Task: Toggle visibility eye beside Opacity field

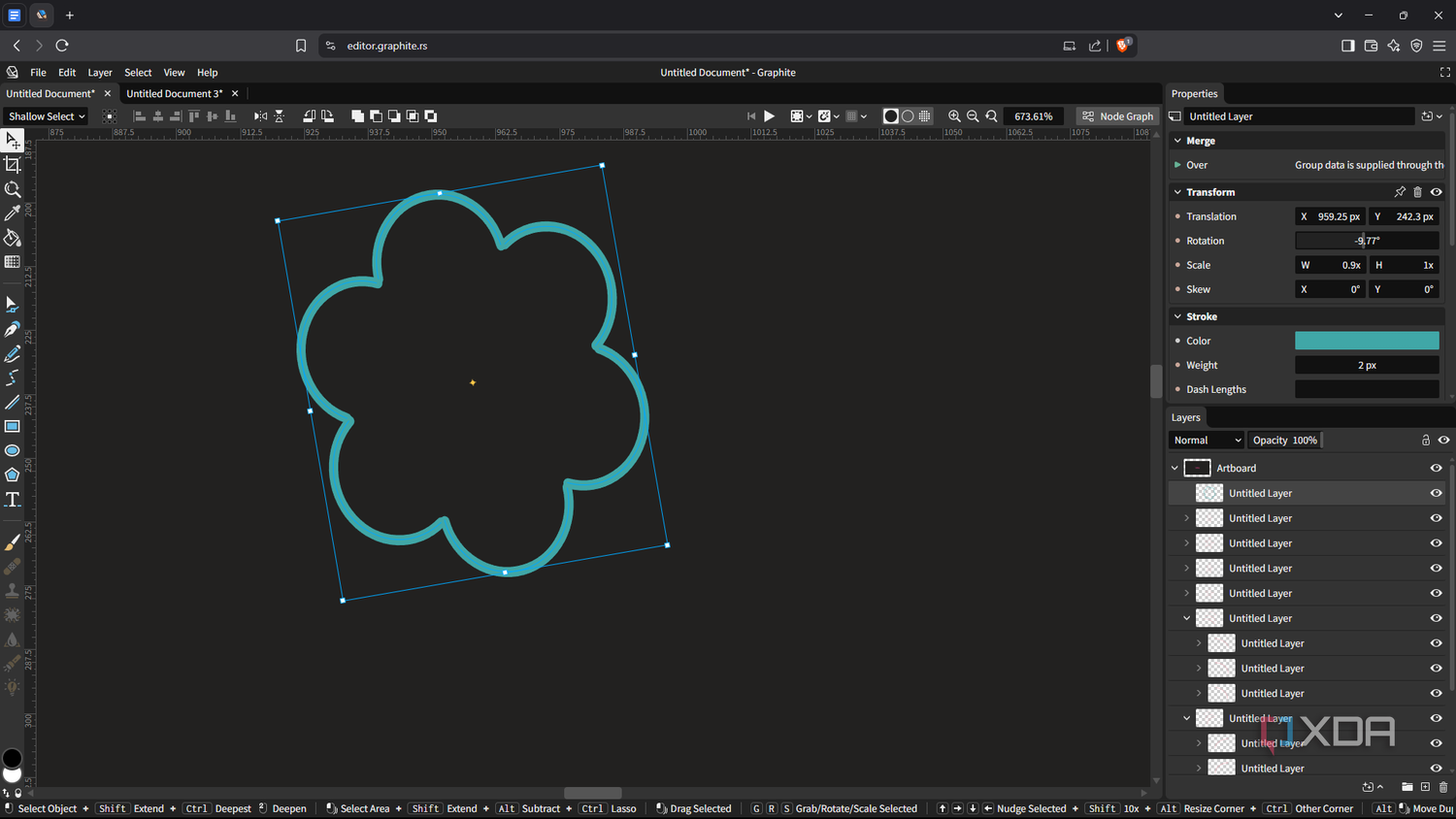Action: (x=1443, y=441)
